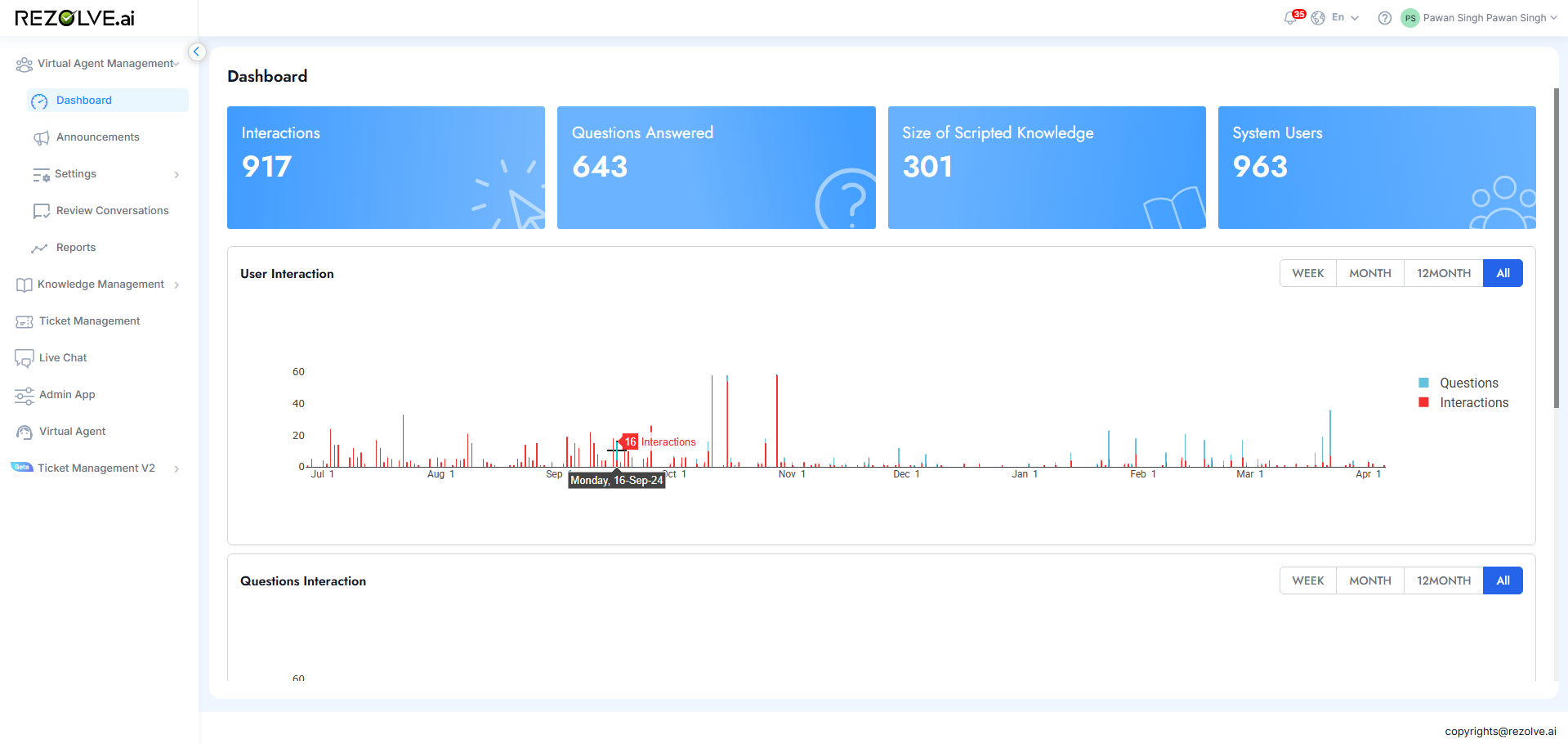Screen dimensions: 1568x744
Task: Open the Reports page
Action: [x=76, y=248]
